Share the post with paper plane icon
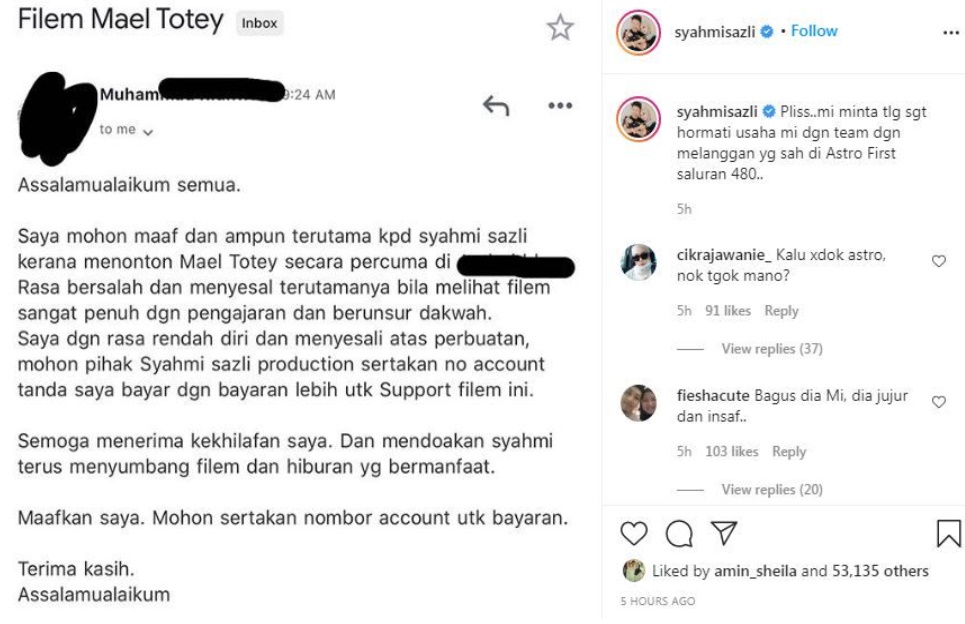965x624 pixels. click(x=724, y=533)
